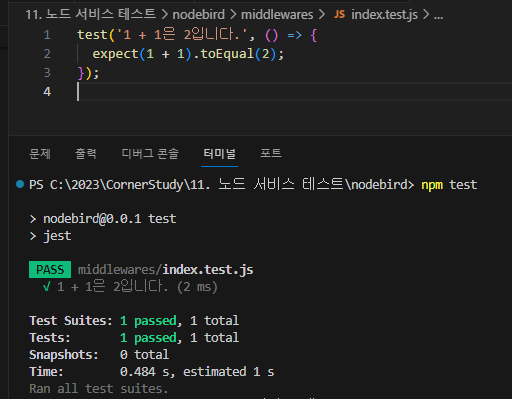Click the 'test' function name on line 1
Image resolution: width=512 pixels, height=399 pixels.
click(x=92, y=35)
